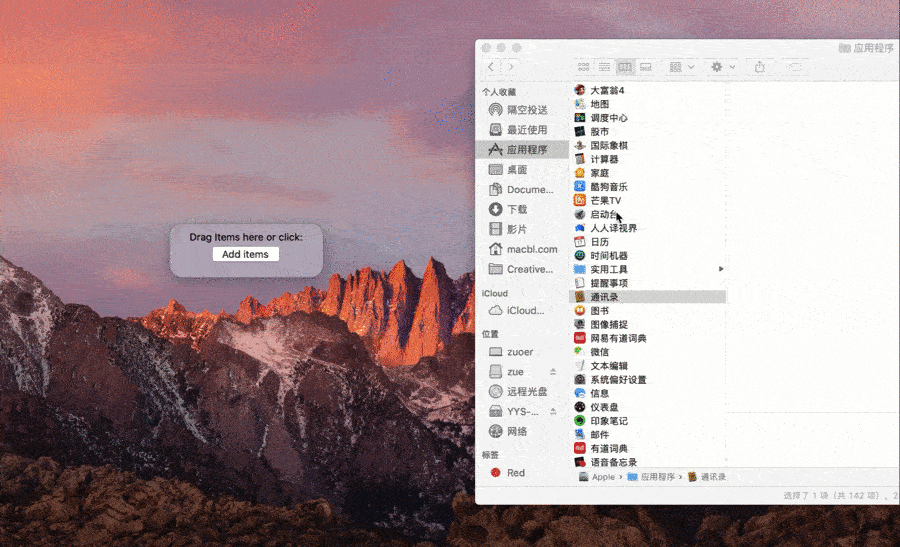Select 图书 app in list
The width and height of the screenshot is (900, 547).
649,311
